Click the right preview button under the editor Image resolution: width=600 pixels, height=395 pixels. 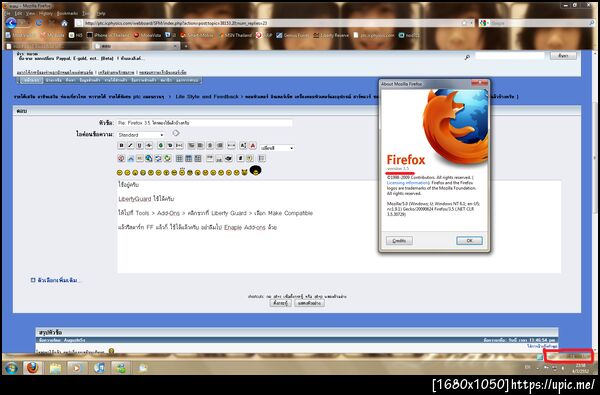pyautogui.click(x=310, y=303)
